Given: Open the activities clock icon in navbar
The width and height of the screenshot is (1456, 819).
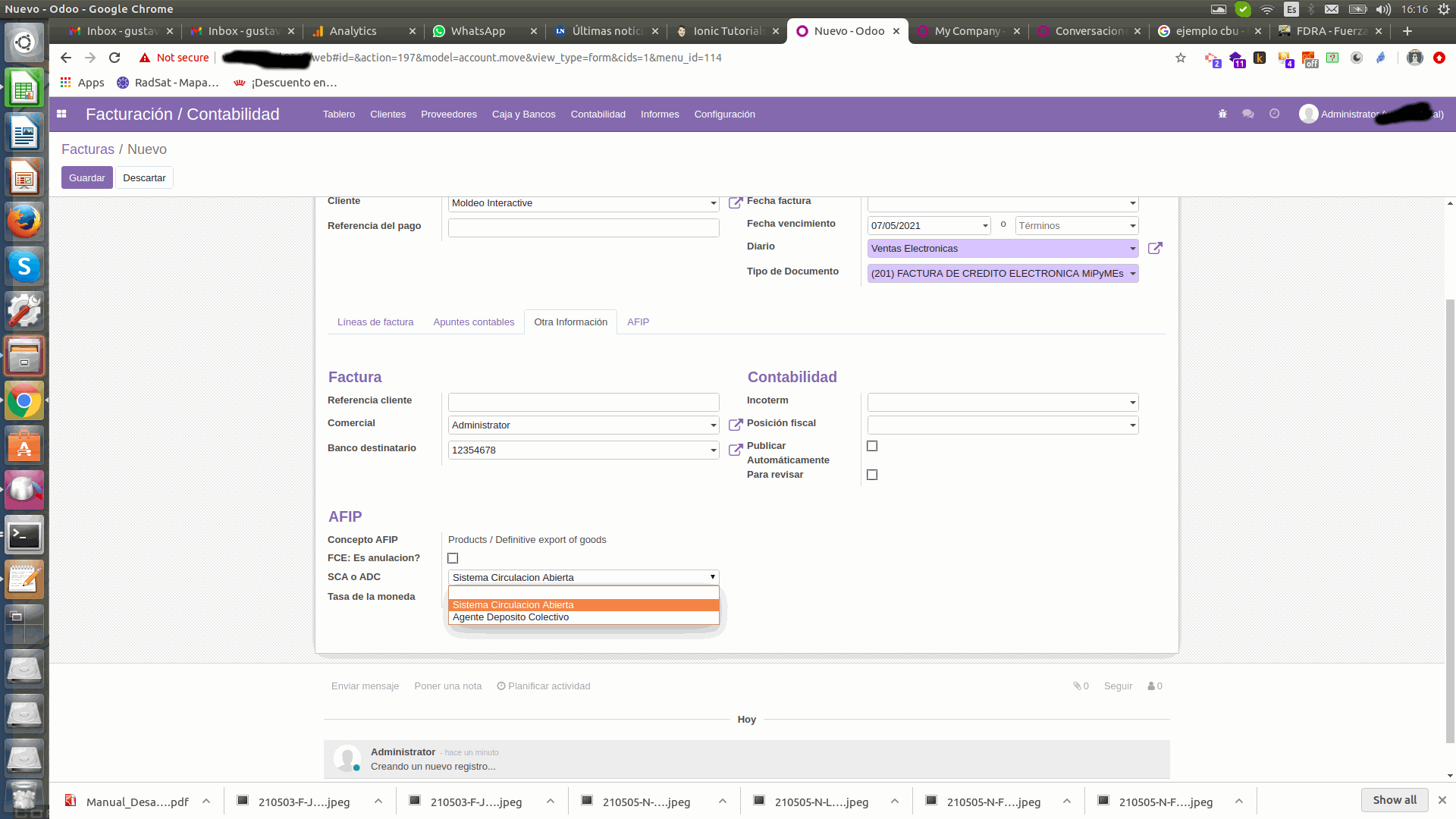Looking at the screenshot, I should click(x=1274, y=114).
